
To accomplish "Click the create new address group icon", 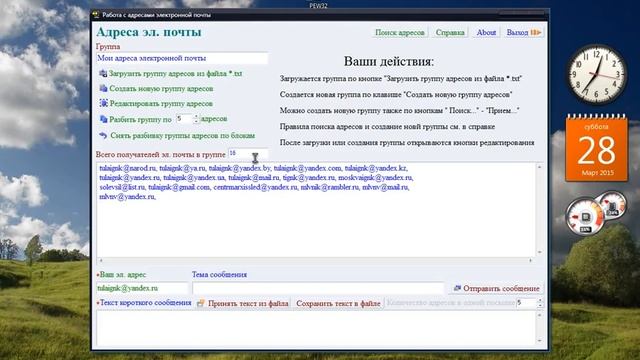I will (103, 89).
